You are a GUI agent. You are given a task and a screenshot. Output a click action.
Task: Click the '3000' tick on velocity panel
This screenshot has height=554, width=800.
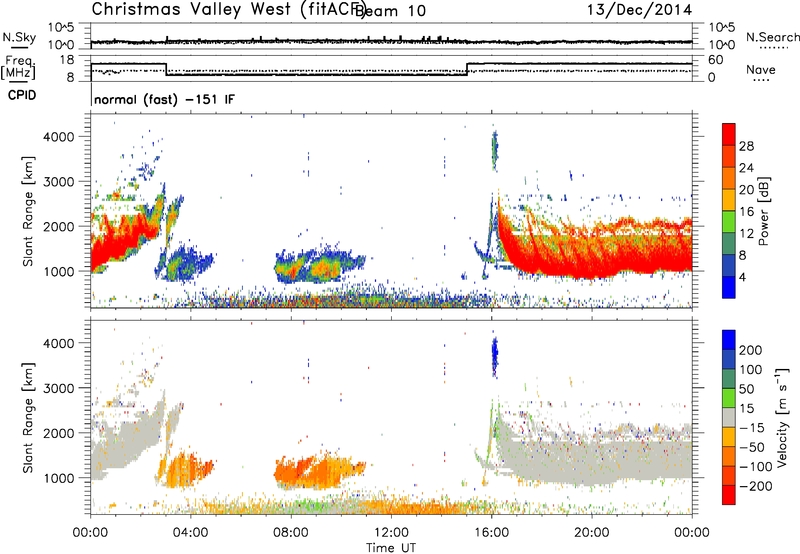pyautogui.click(x=59, y=388)
